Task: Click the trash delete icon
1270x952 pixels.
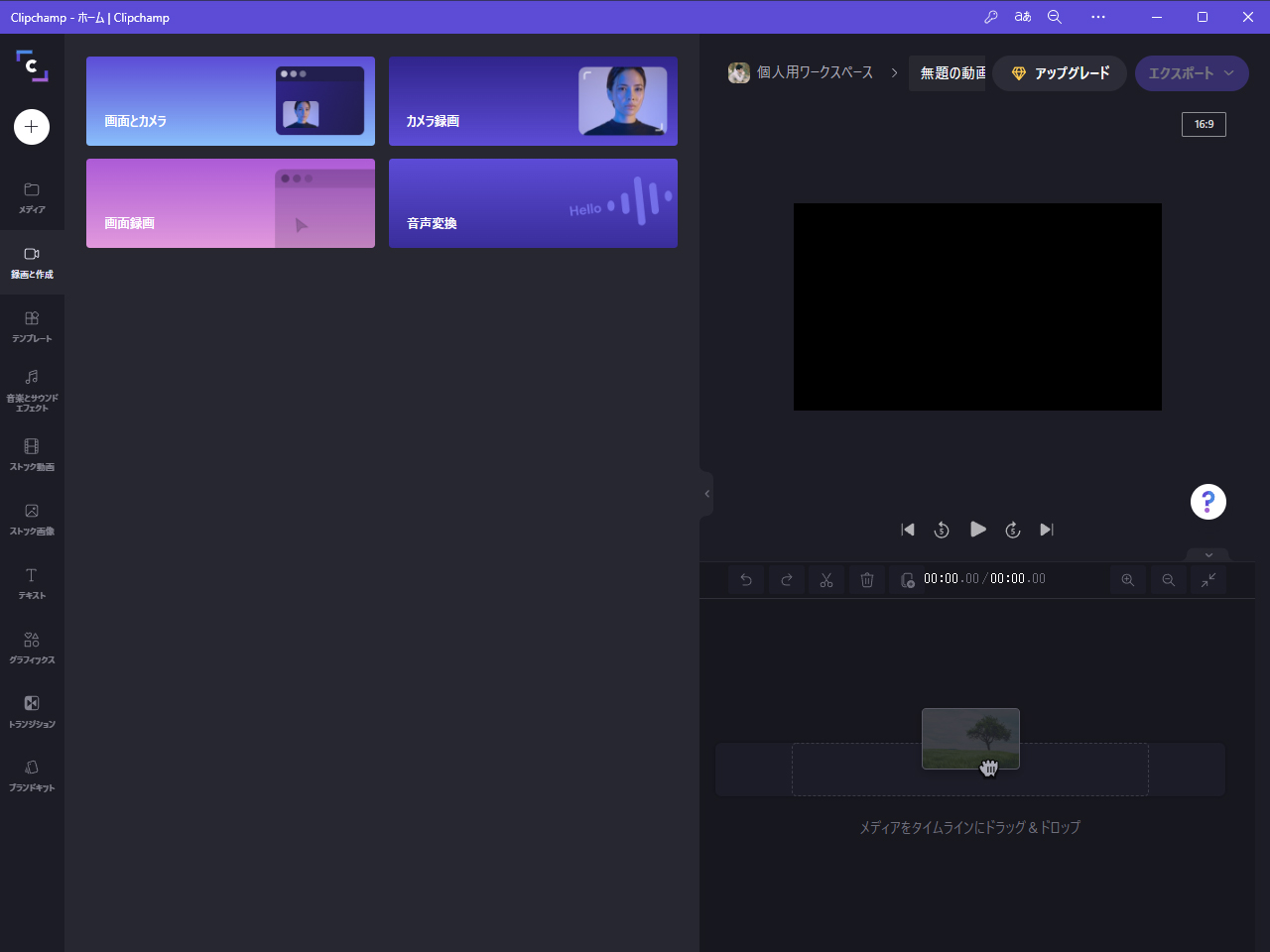Action: [867, 580]
